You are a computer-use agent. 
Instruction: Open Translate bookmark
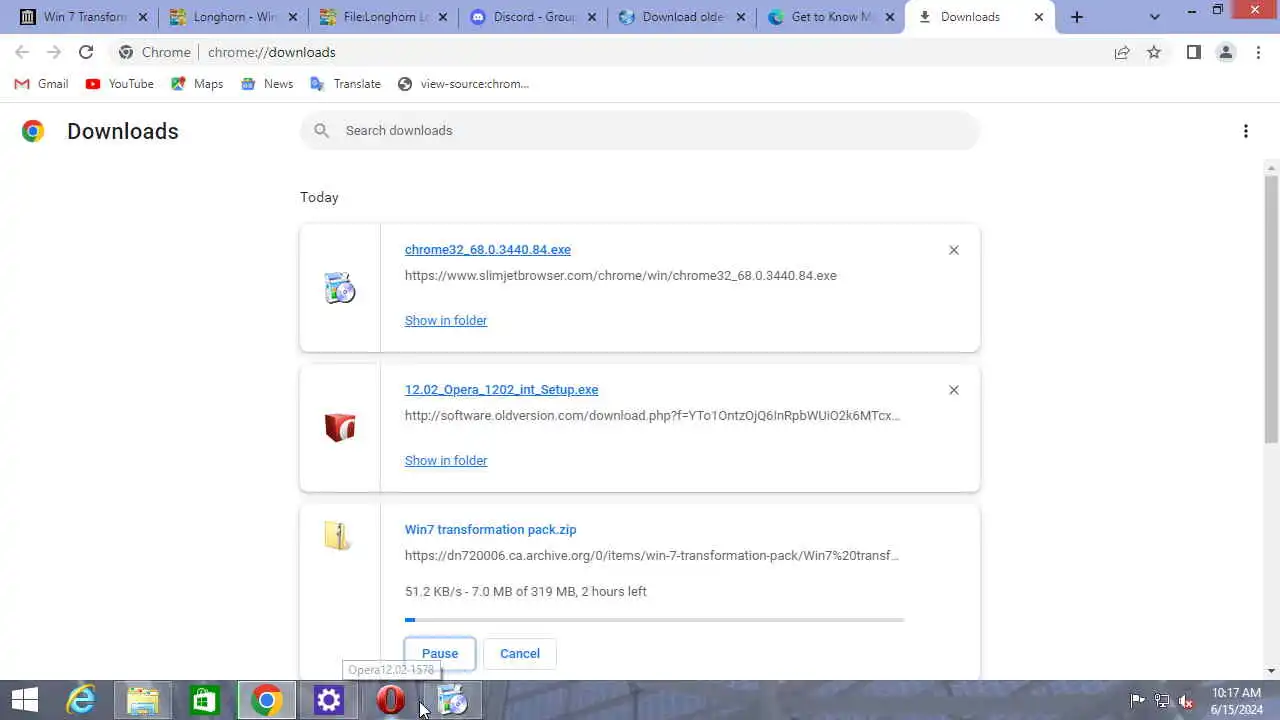click(345, 84)
